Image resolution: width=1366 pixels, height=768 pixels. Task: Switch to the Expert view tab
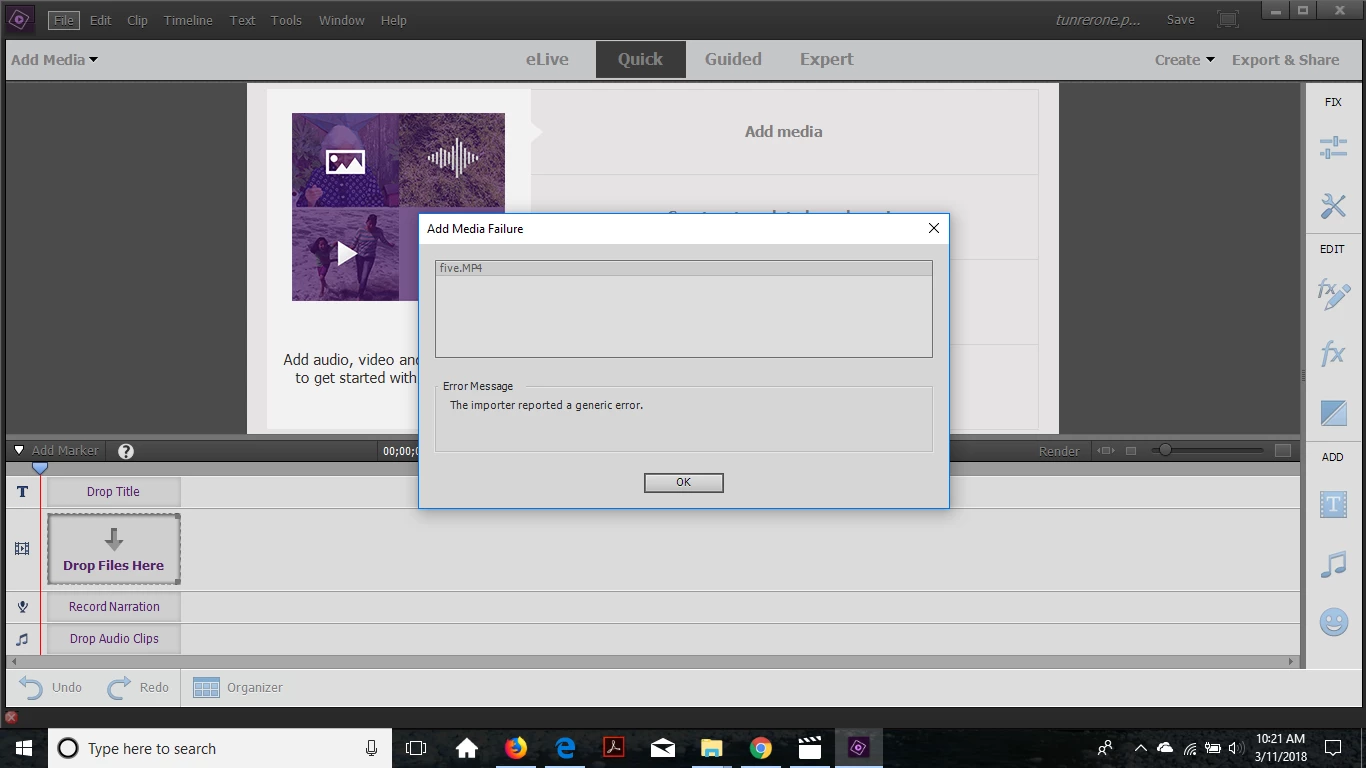point(826,59)
